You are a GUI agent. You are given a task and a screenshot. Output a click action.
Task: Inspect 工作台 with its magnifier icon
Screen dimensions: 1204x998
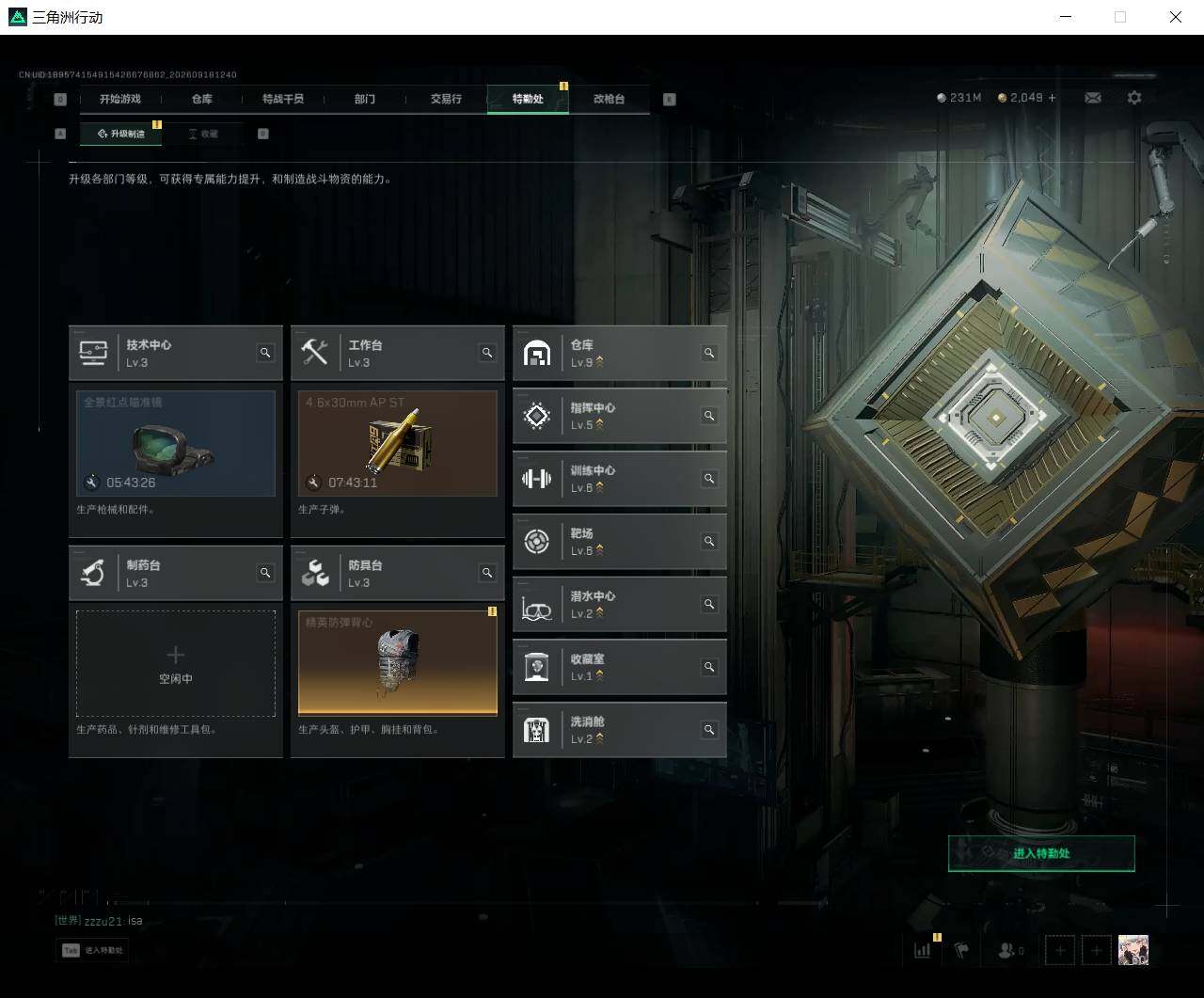tap(487, 353)
